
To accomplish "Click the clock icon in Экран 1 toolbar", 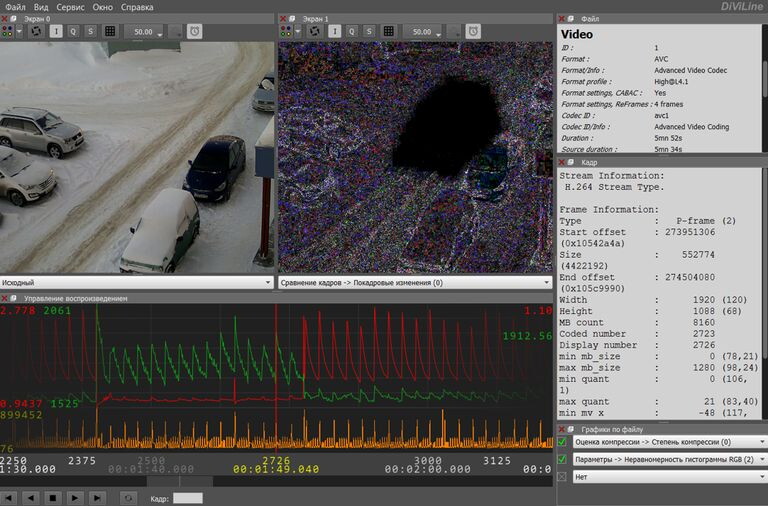I will click(471, 31).
